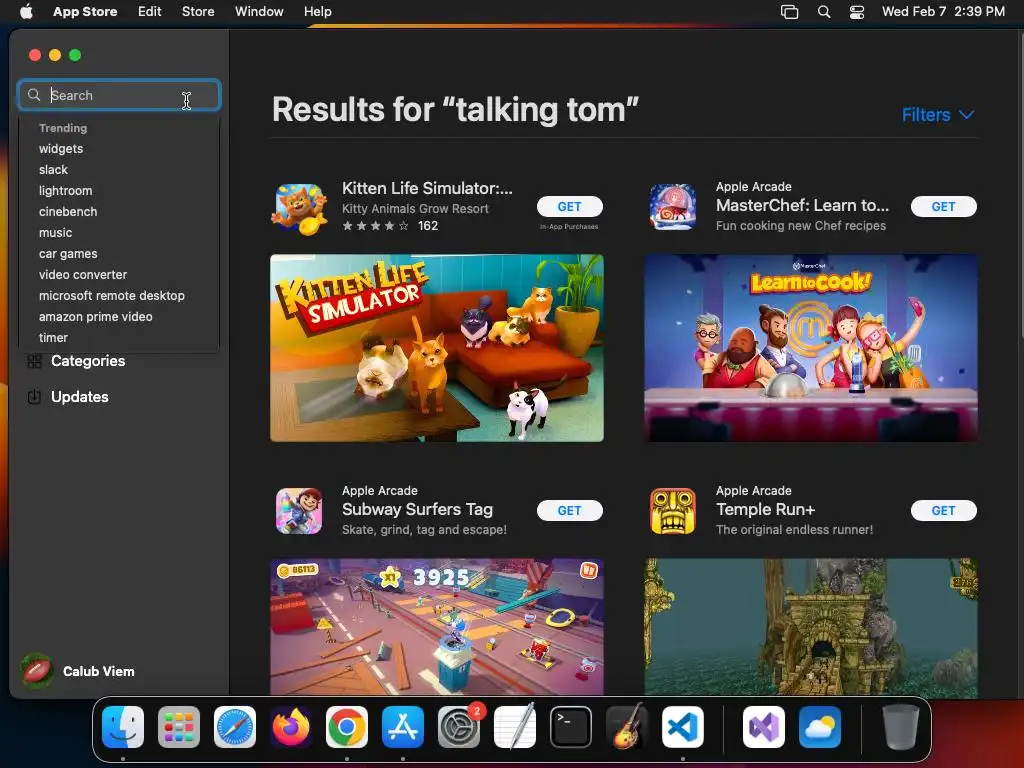Select trending search 'car games'
Screen dimensions: 1024x768
(x=68, y=253)
